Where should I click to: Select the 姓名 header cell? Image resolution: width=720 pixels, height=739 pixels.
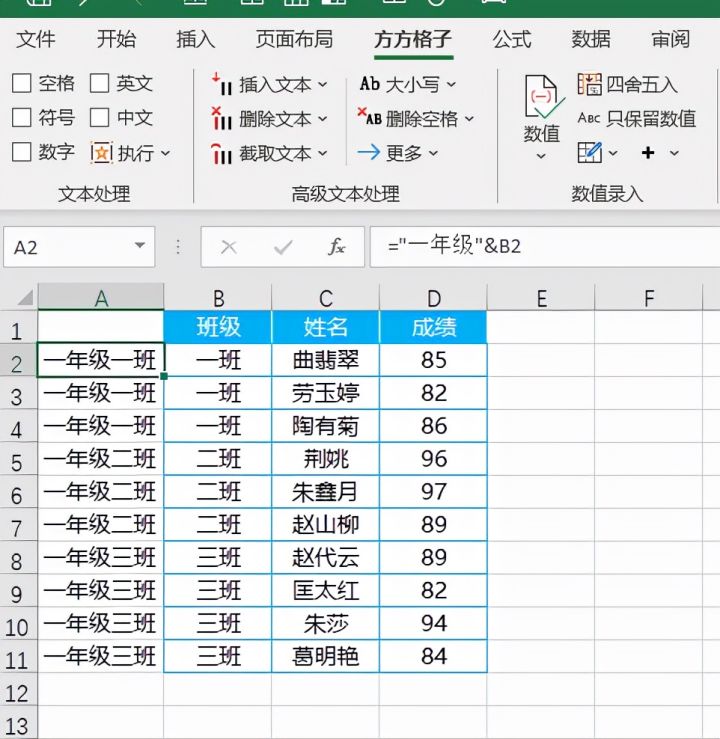point(326,327)
